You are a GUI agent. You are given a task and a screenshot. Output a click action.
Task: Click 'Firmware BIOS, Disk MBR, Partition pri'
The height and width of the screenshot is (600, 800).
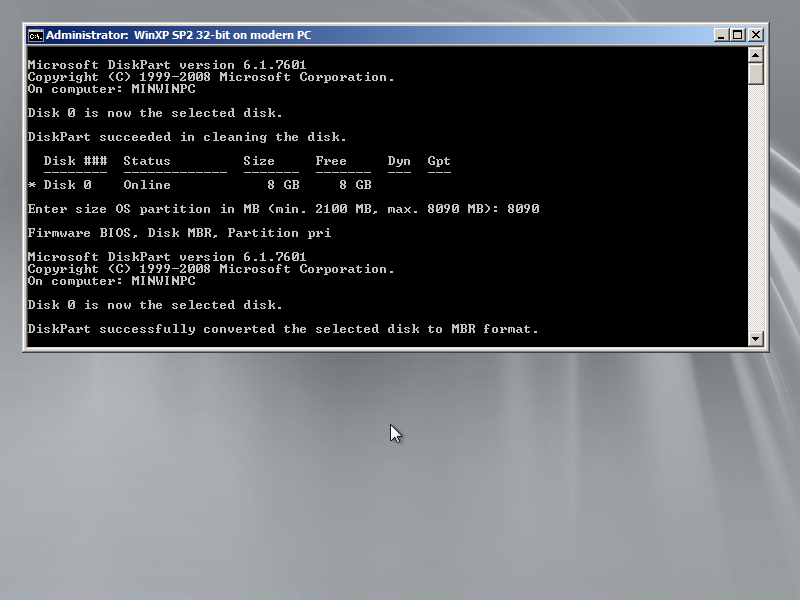179,233
